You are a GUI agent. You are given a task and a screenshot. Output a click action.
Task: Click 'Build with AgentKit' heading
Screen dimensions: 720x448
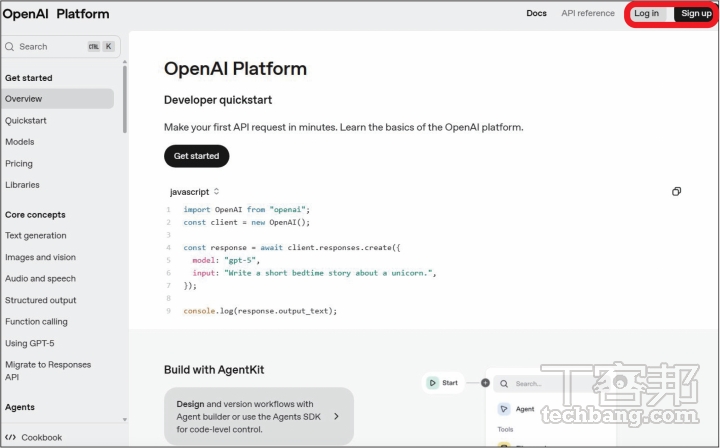[214, 370]
